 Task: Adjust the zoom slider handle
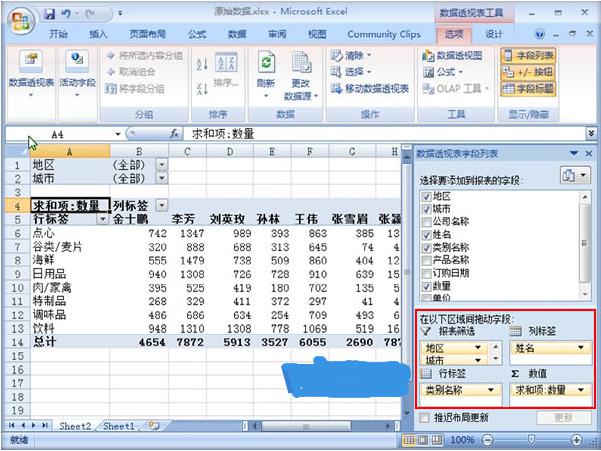[x=532, y=440]
